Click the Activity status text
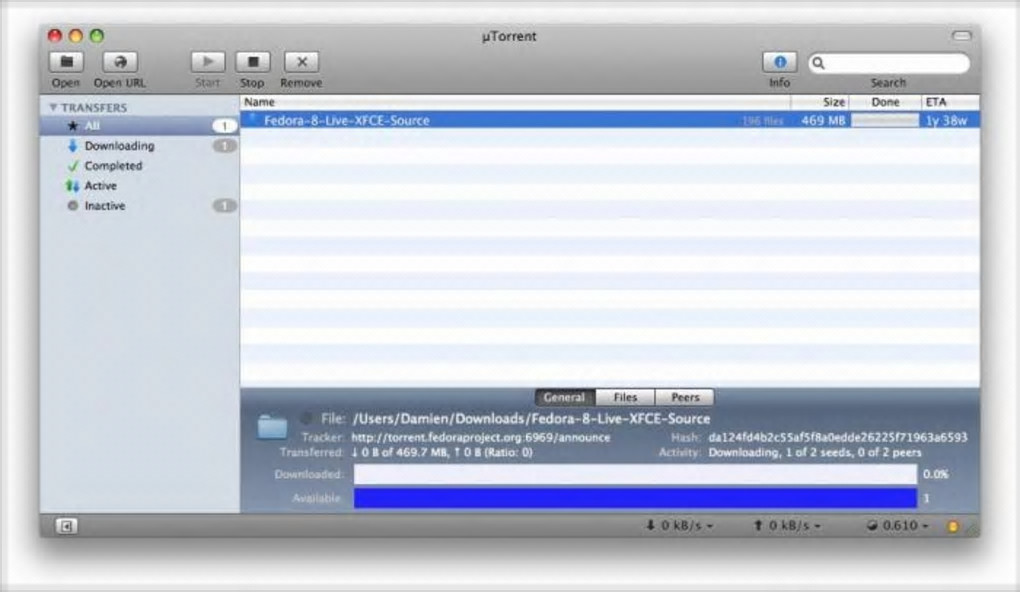Image resolution: width=1020 pixels, height=592 pixels. (x=814, y=453)
